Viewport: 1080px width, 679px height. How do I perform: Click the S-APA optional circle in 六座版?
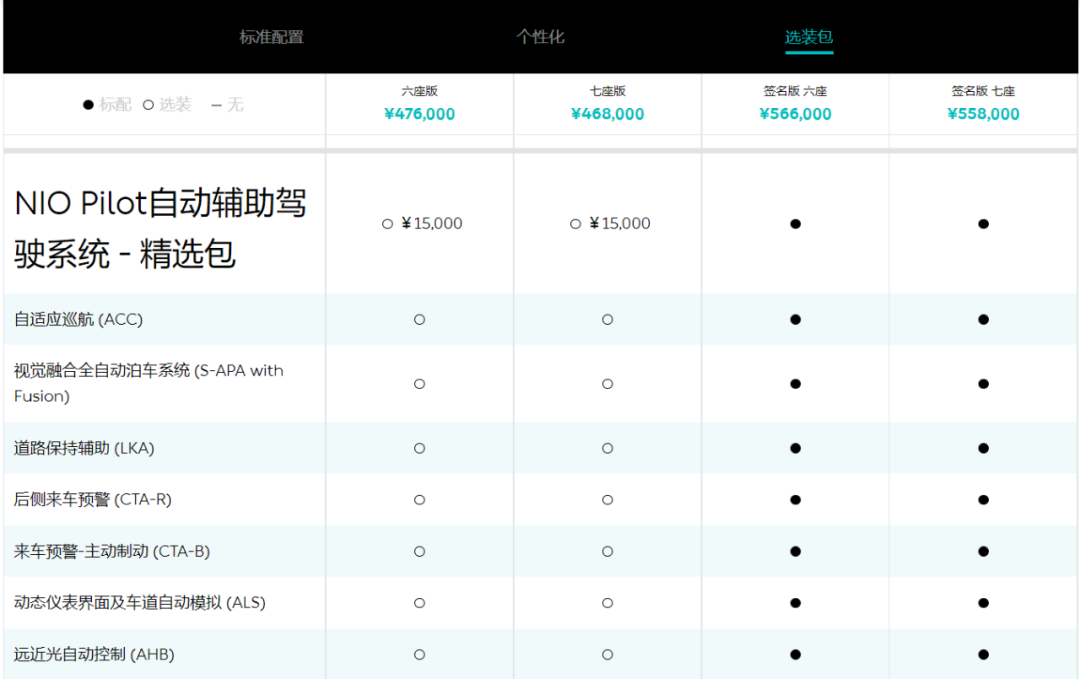click(x=419, y=384)
